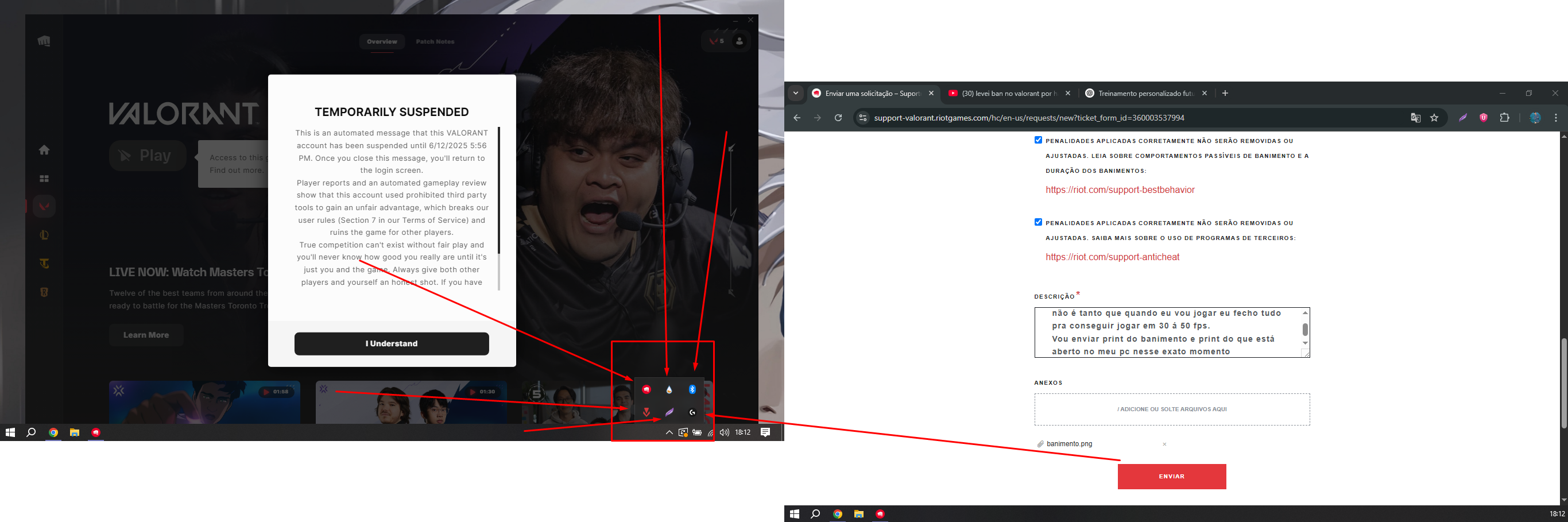Open the riot.com/support-bestbehavior link
The image size is (1568, 522).
[x=1120, y=190]
